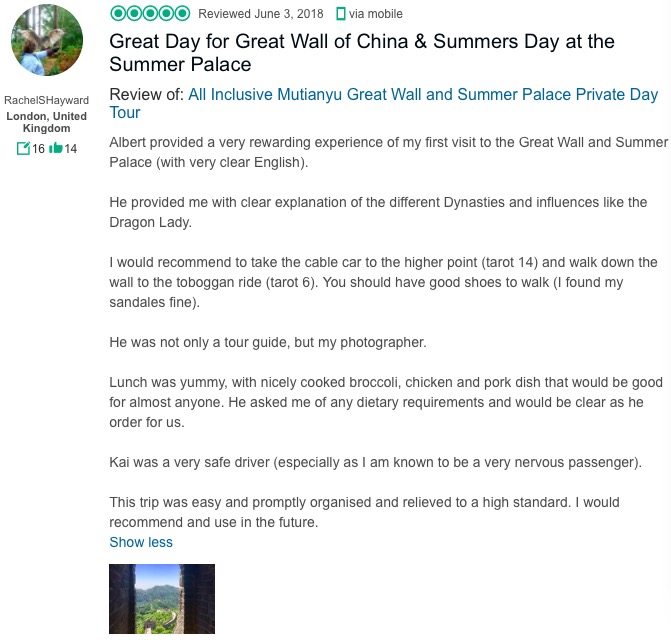Click the Reviewed June 3, 2018 date
671x640 pixels.
pos(260,14)
